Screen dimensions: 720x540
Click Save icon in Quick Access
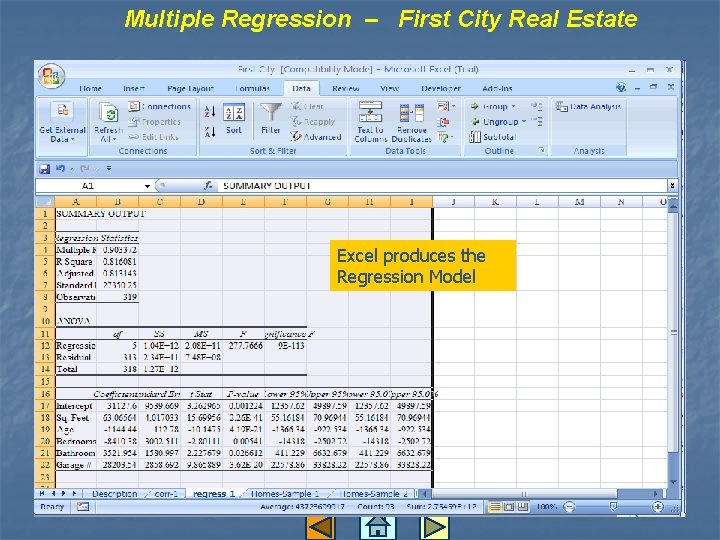coord(45,169)
